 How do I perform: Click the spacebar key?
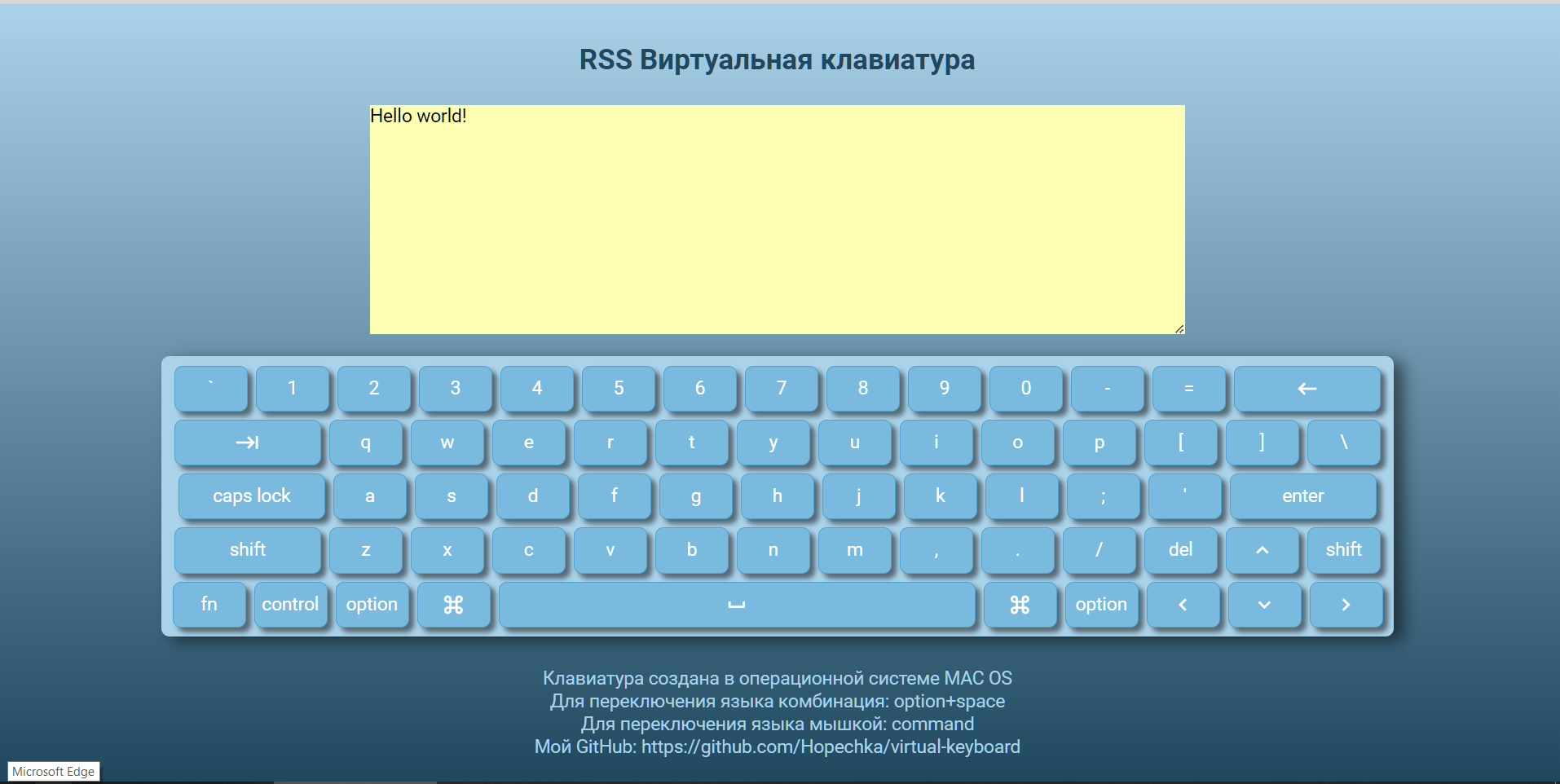pos(737,605)
